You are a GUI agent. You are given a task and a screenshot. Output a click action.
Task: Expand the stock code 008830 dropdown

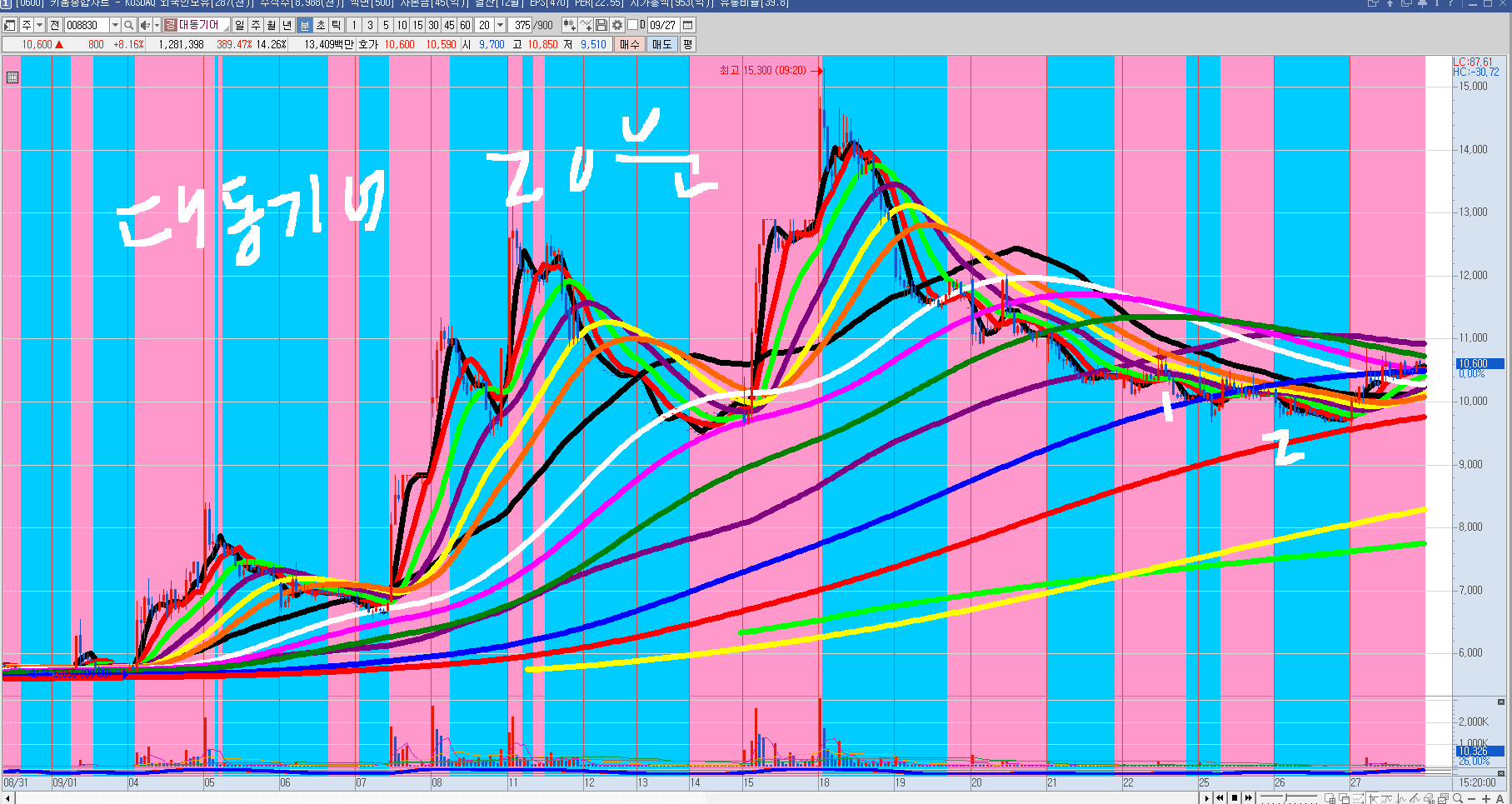pos(115,25)
